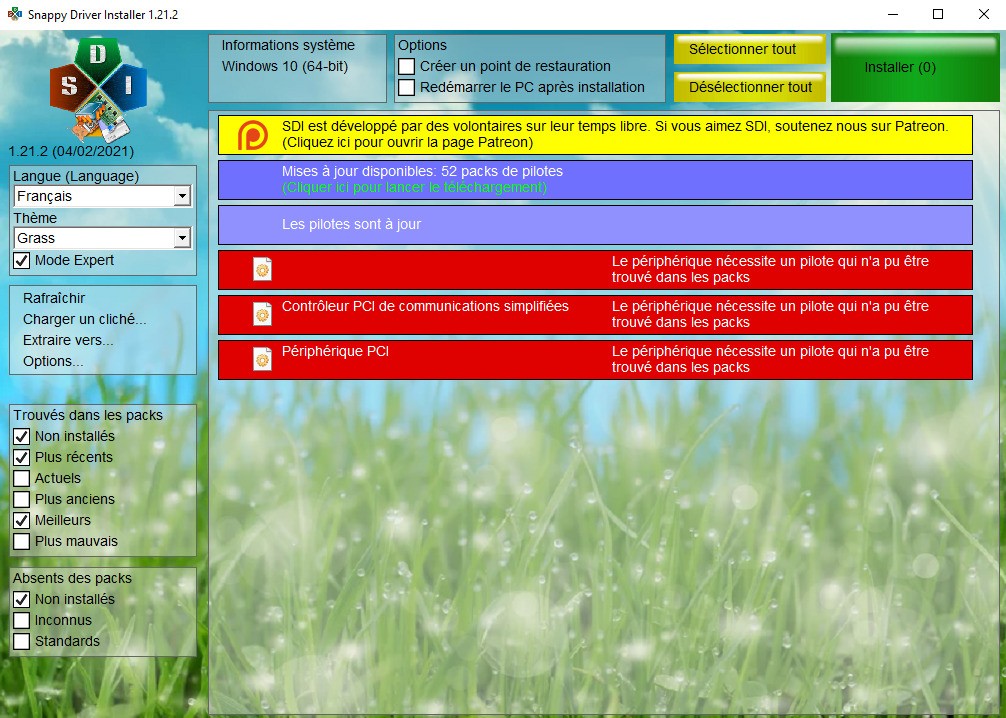Click the Informations système panel
The width and height of the screenshot is (1006, 718).
coord(298,68)
